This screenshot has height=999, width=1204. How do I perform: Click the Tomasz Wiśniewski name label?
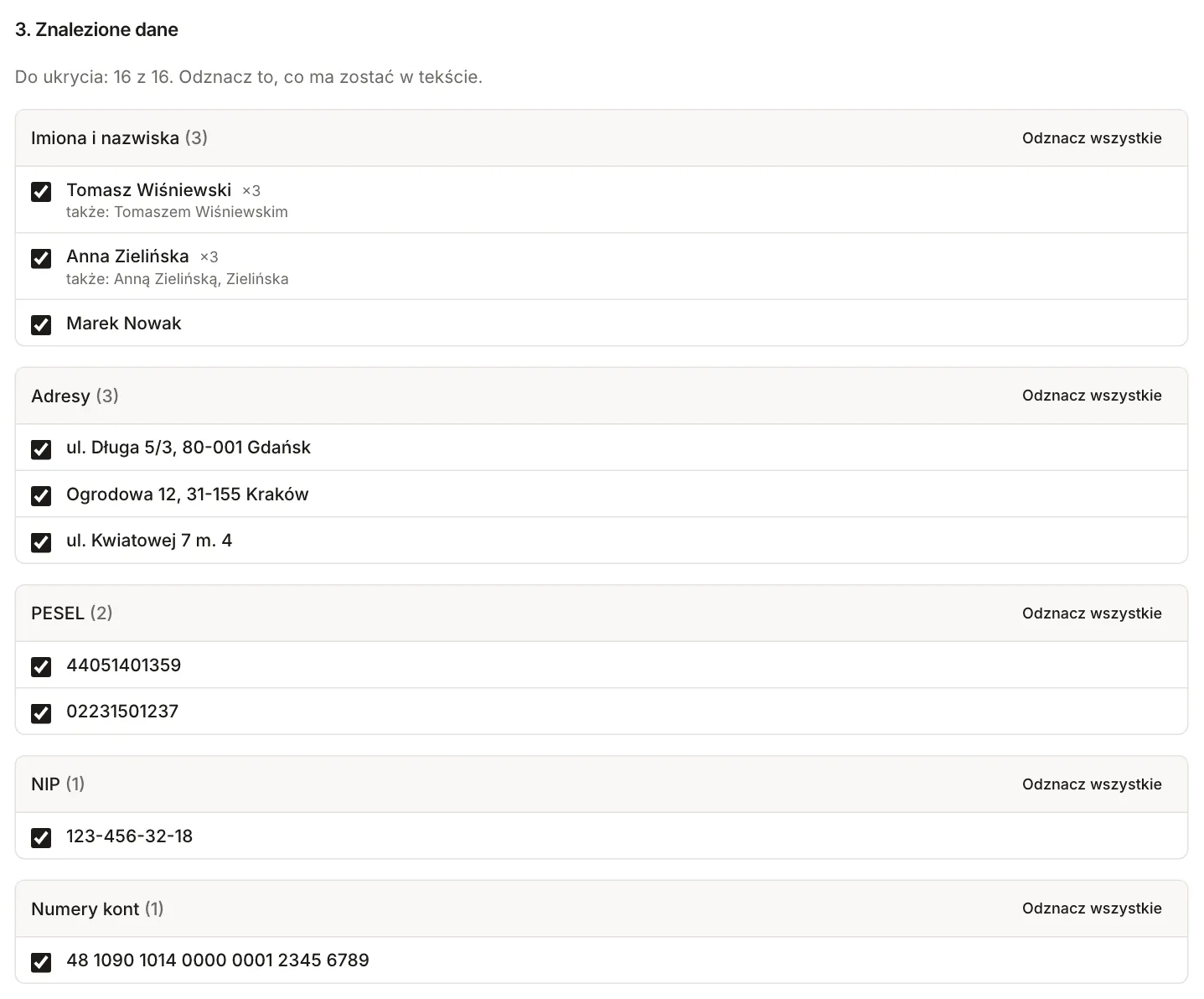click(148, 190)
